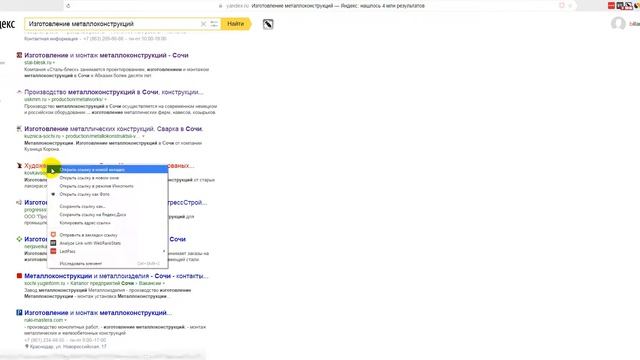Viewport: 640px width, 360px height.
Task: Click favicon next to kuznica-sochi.ru result
Action: click(x=19, y=129)
